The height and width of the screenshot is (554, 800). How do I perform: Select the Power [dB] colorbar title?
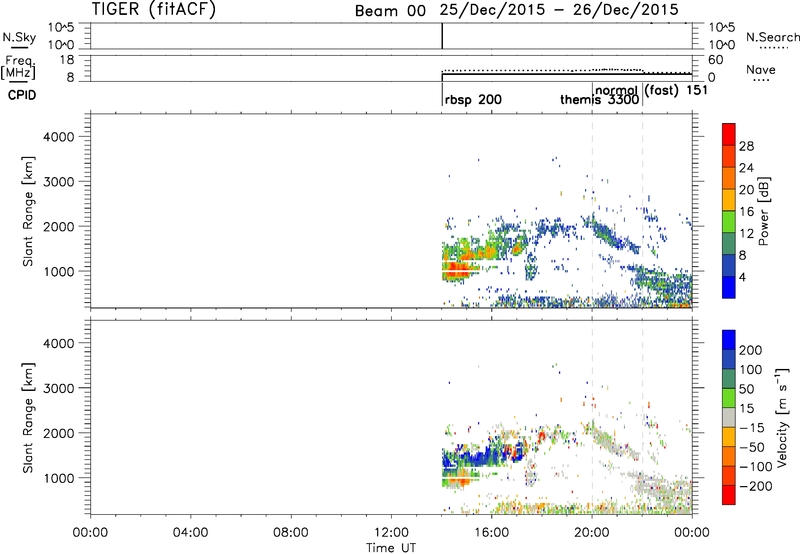pyautogui.click(x=763, y=211)
